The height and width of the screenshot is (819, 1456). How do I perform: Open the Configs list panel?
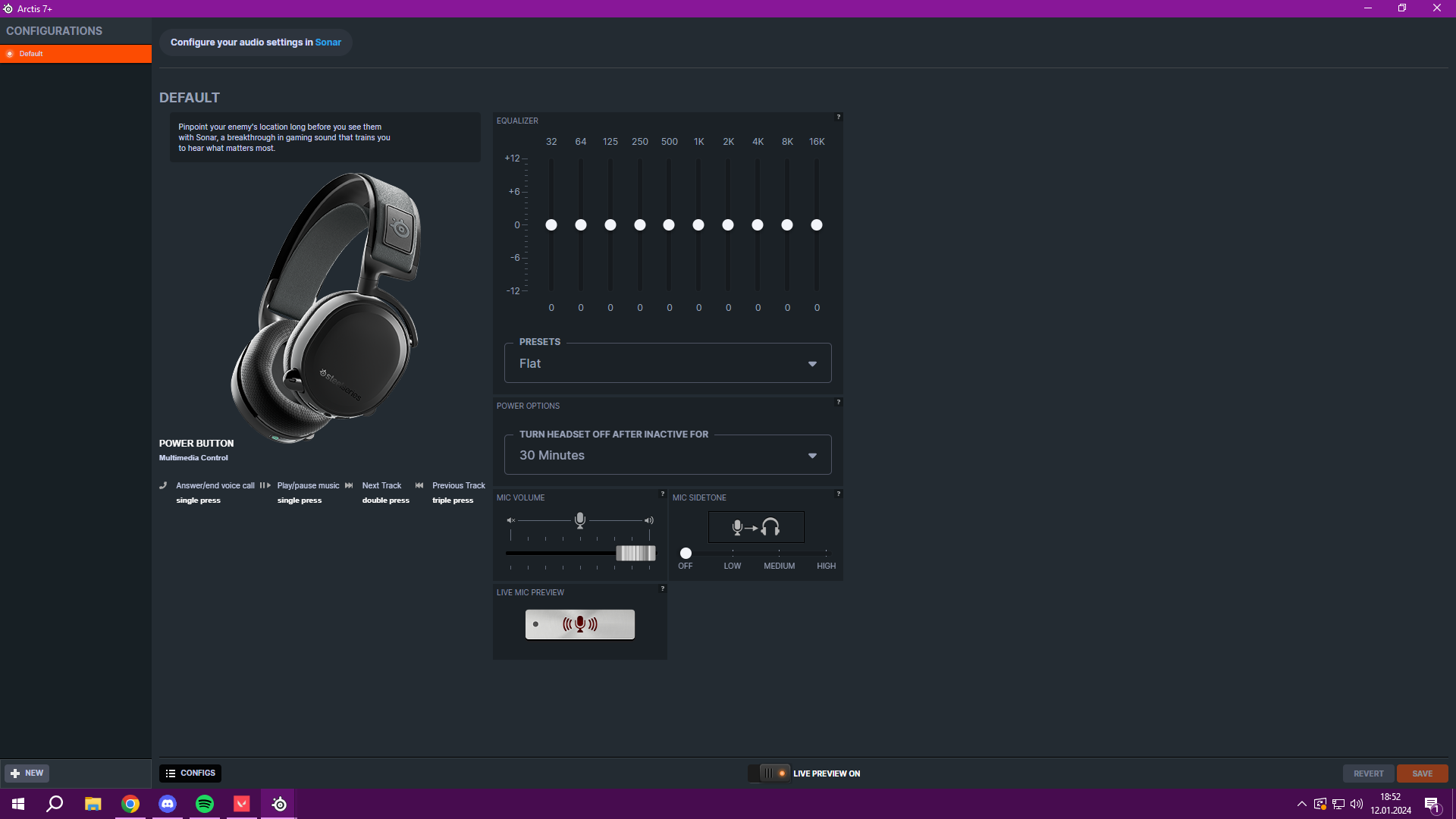190,773
